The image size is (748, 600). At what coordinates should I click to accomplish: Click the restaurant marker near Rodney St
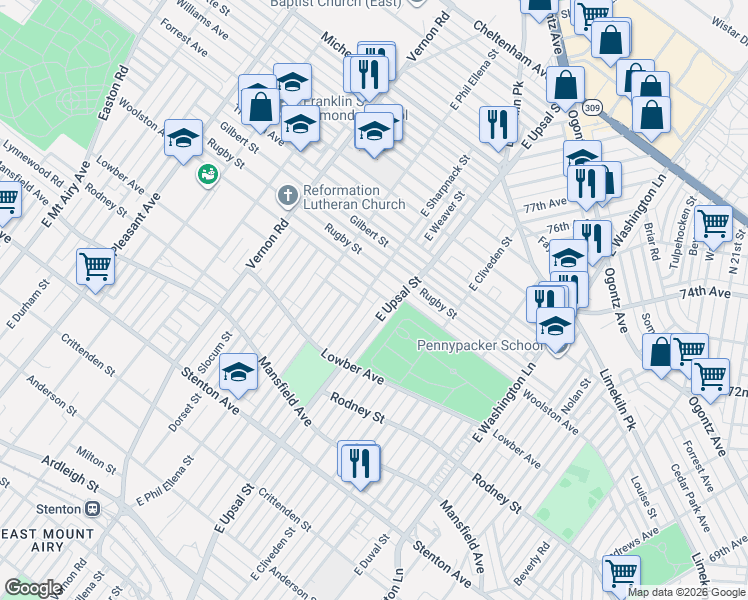(360, 465)
